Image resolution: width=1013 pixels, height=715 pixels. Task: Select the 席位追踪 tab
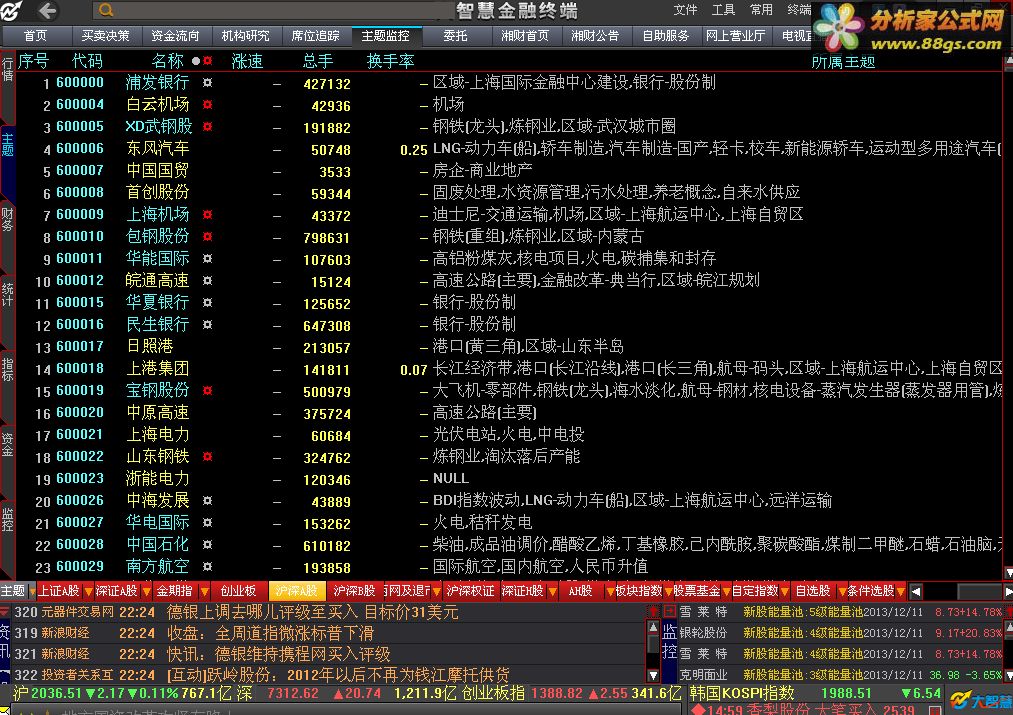pos(315,36)
